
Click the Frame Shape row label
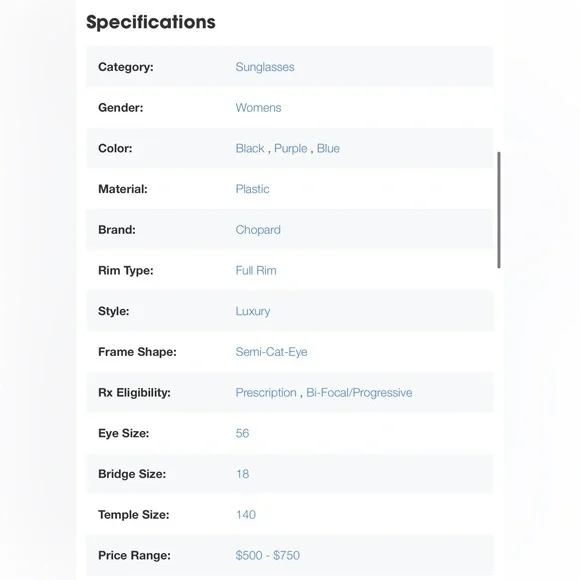(137, 352)
